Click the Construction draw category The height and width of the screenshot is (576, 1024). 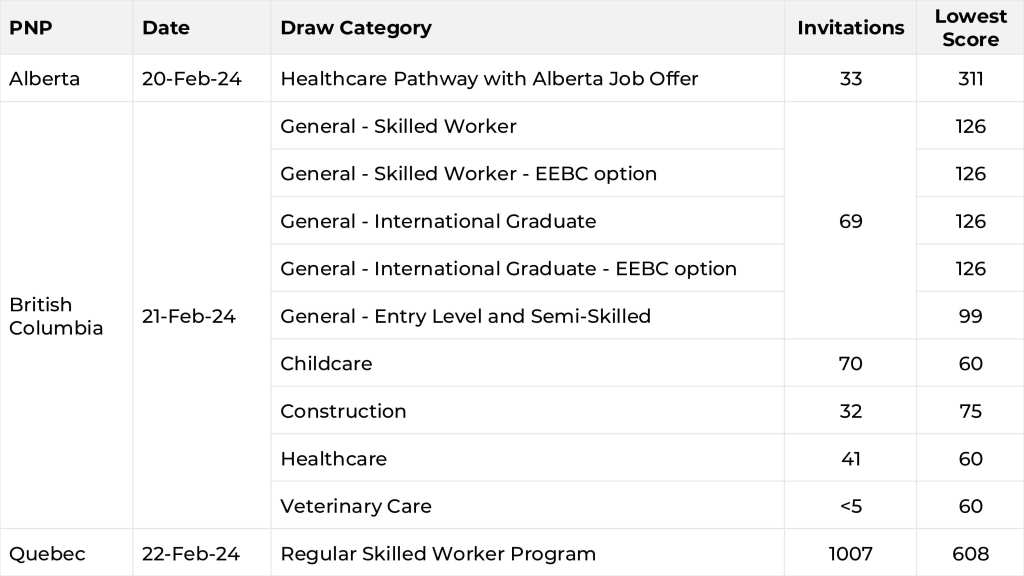click(x=343, y=411)
